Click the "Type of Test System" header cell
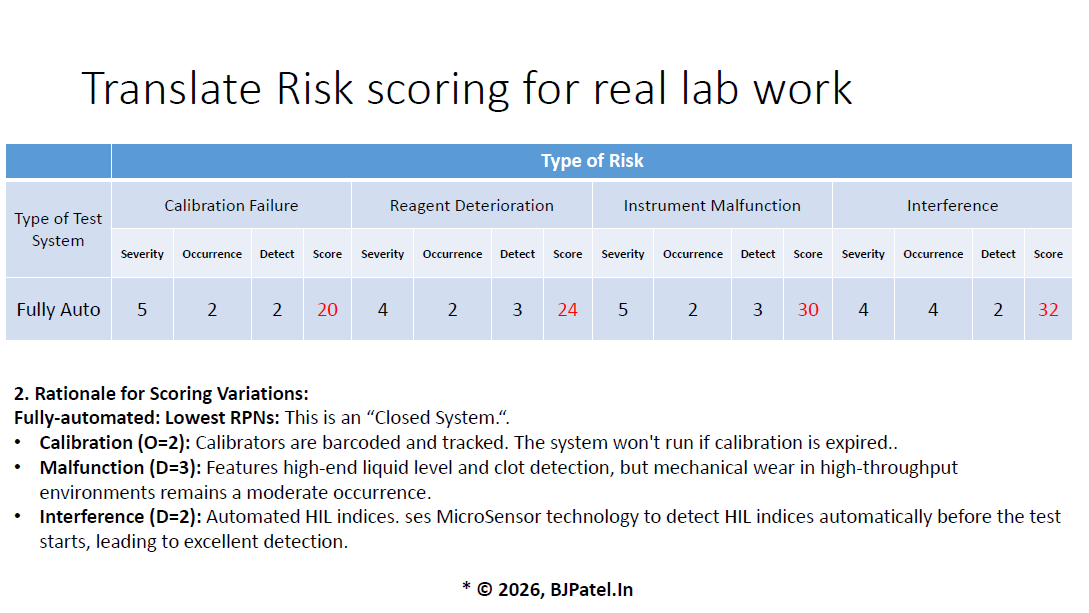 click(x=58, y=230)
